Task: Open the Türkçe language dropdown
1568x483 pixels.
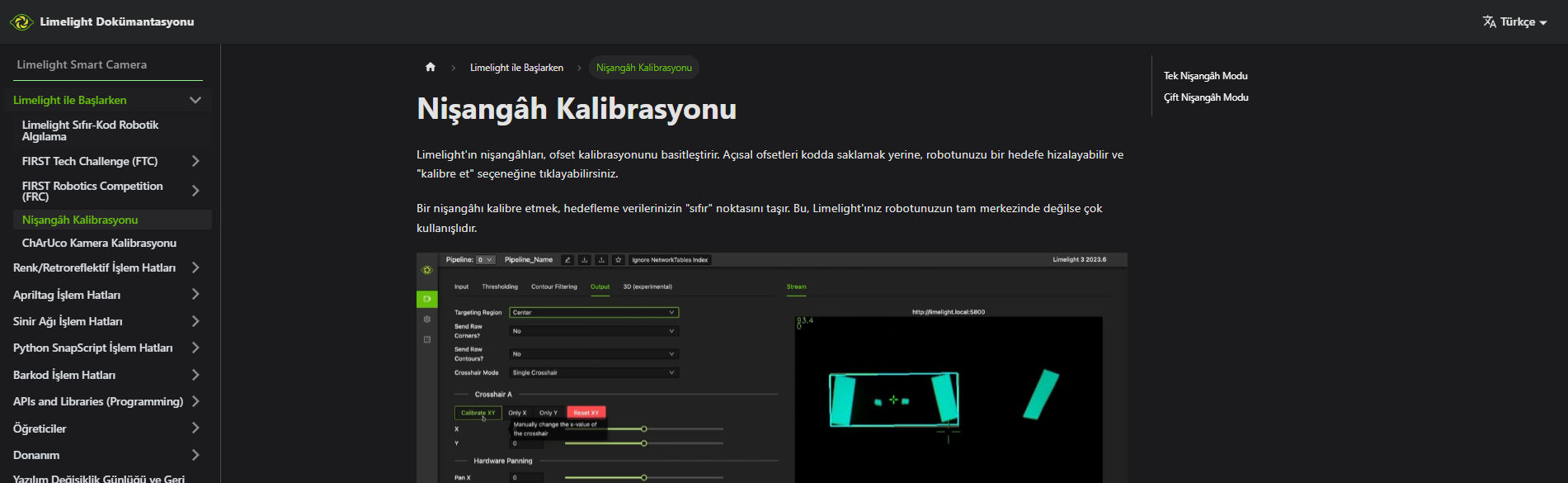Action: (1514, 22)
